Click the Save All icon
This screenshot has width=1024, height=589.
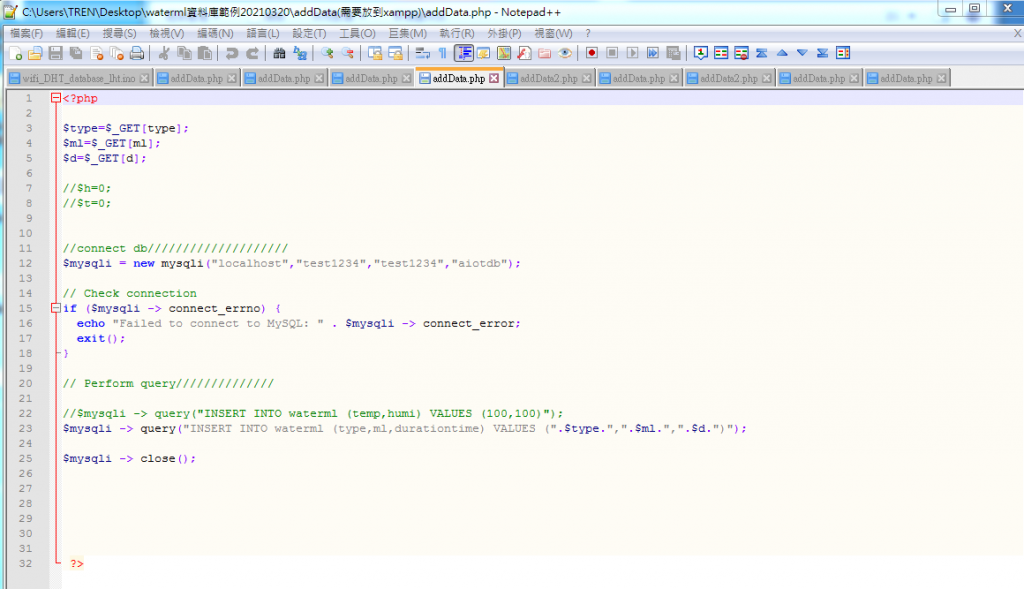click(x=76, y=54)
